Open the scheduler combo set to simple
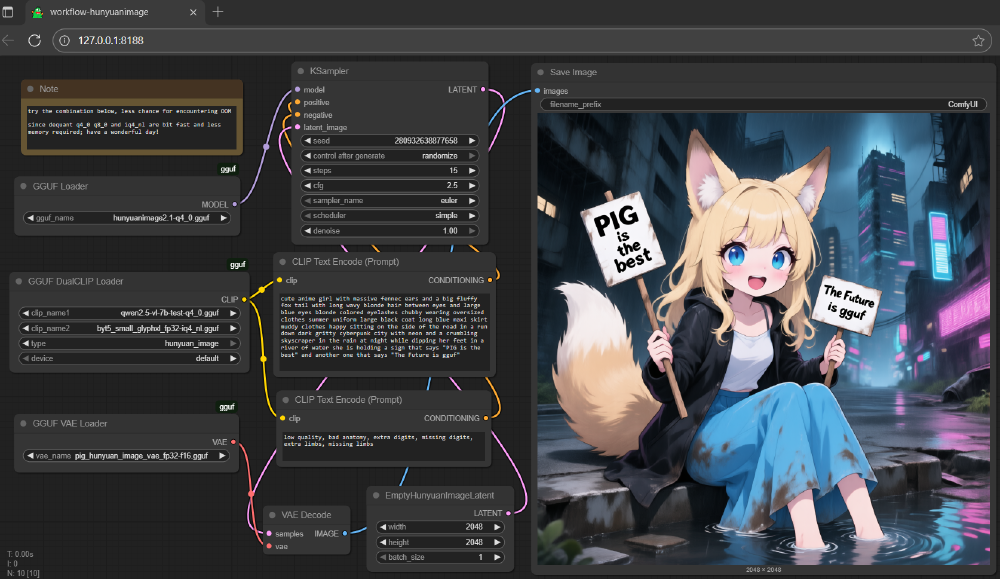 [x=390, y=216]
